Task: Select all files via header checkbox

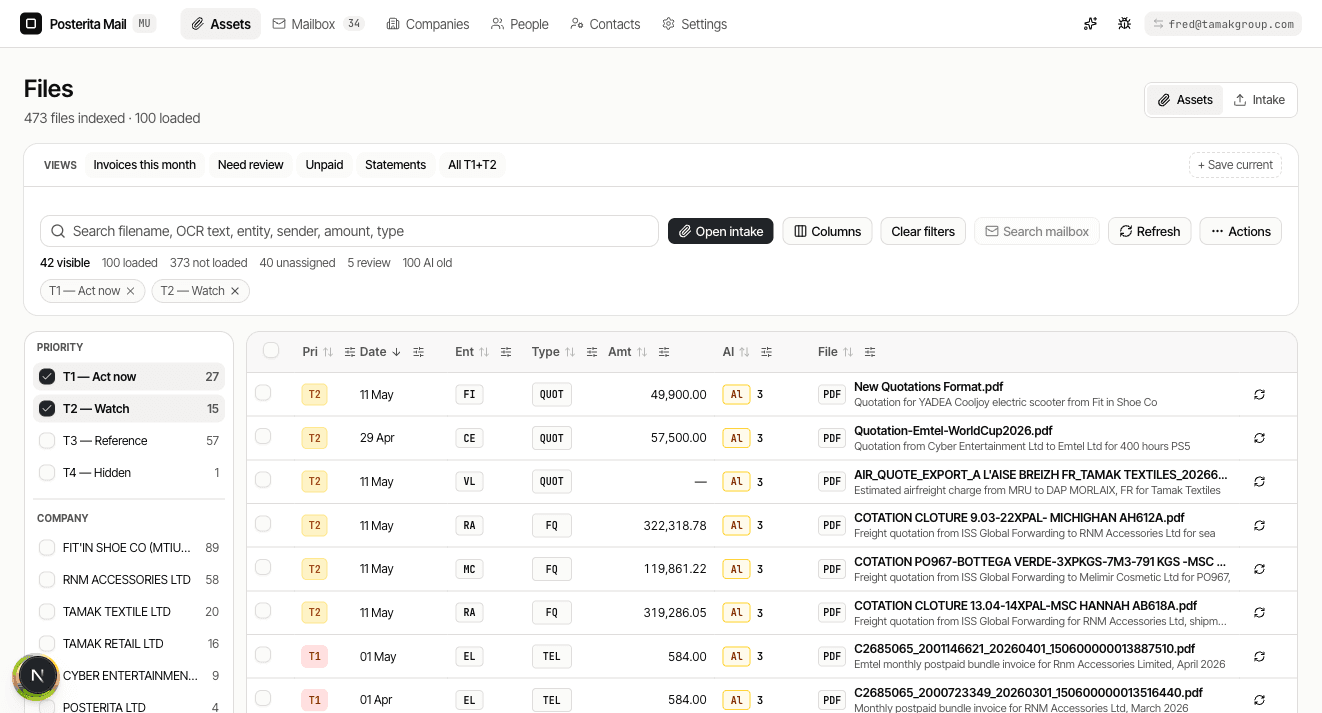Action: point(271,350)
